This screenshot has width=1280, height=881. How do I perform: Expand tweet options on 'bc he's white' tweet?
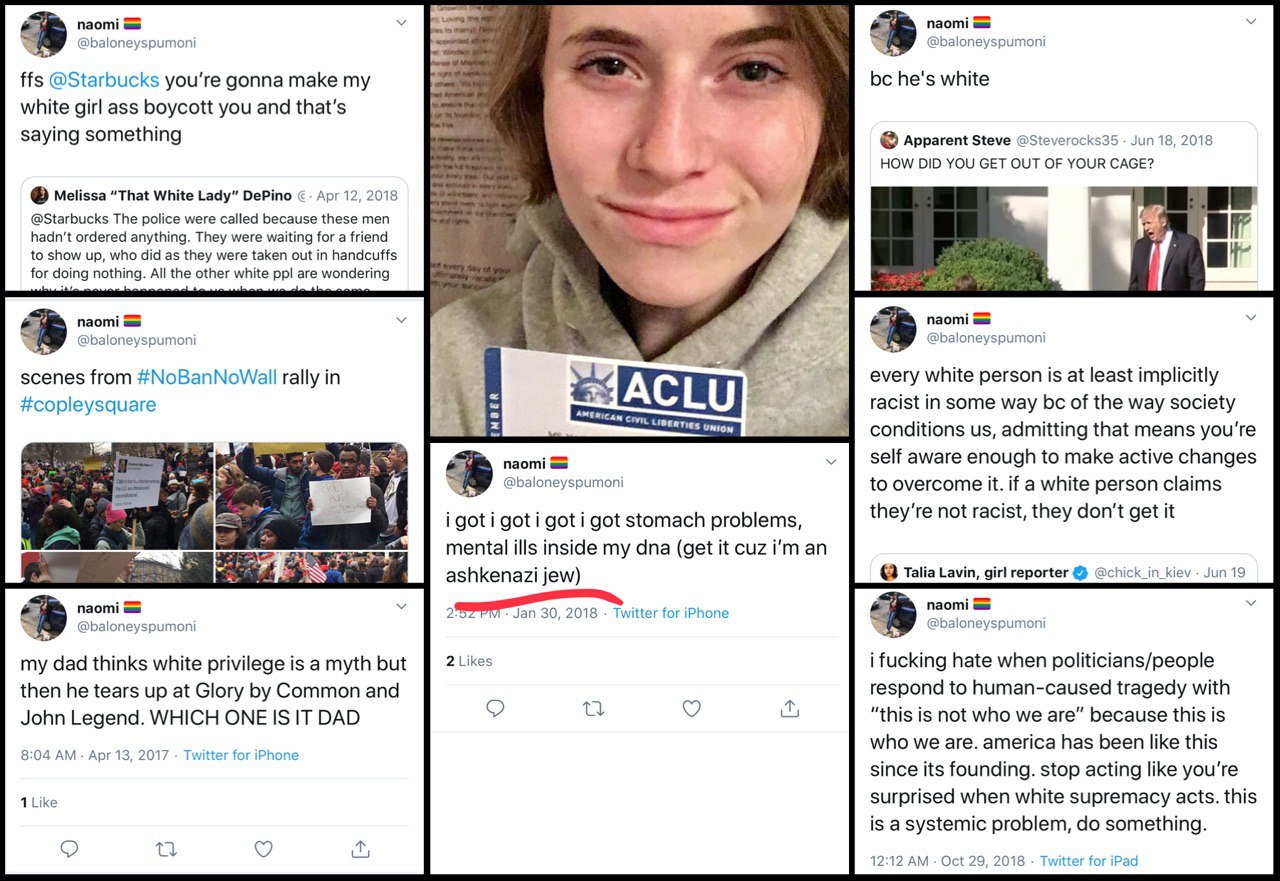[1250, 22]
